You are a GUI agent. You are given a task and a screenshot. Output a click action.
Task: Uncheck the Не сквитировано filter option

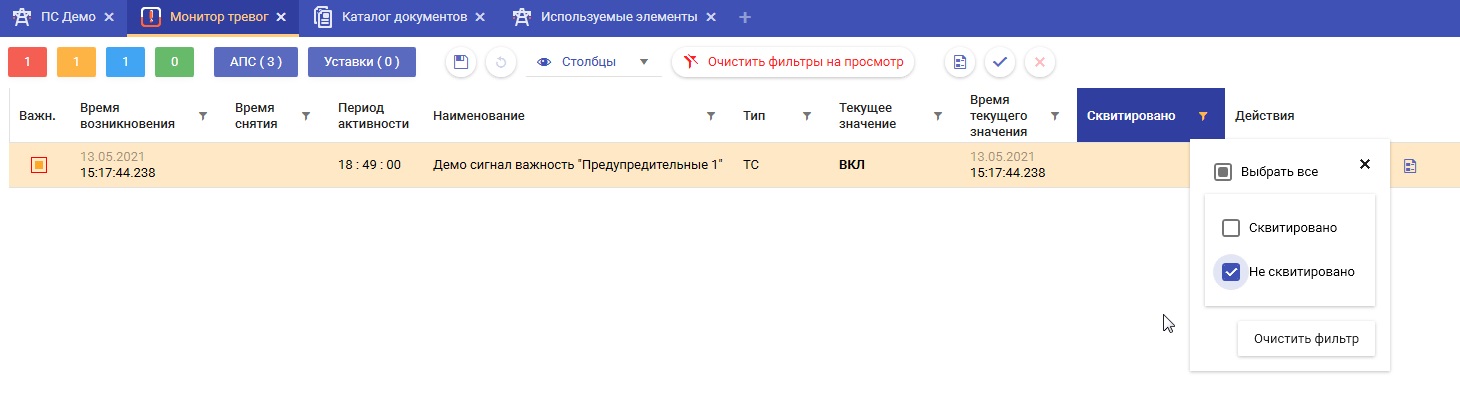click(x=1232, y=272)
